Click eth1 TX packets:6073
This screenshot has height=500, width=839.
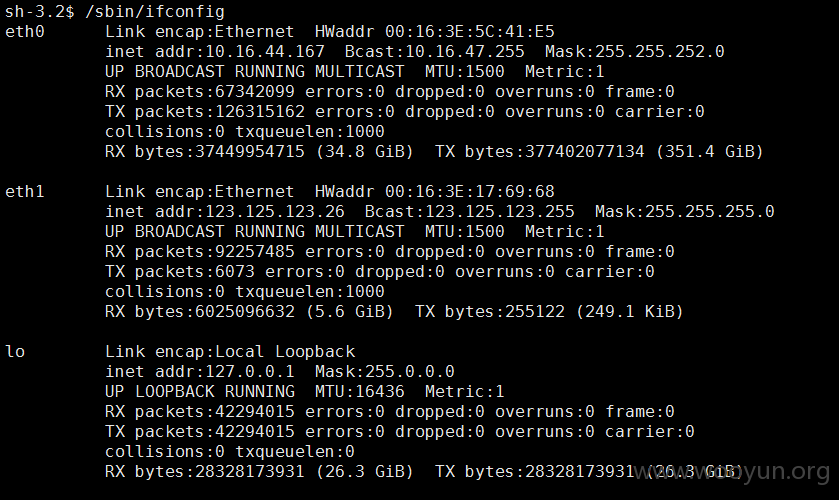click(180, 271)
